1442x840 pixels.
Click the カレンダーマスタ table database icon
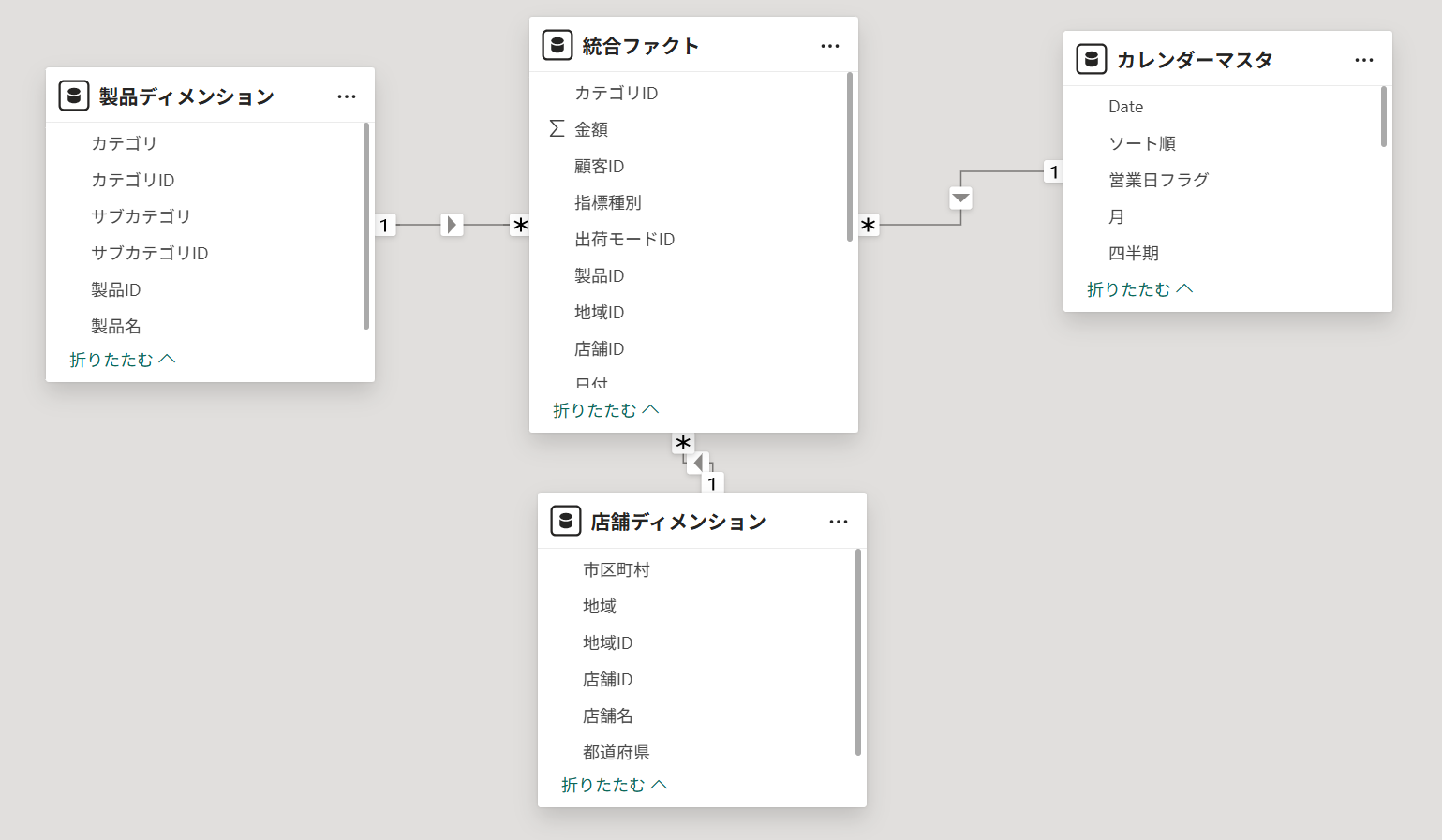1092,59
